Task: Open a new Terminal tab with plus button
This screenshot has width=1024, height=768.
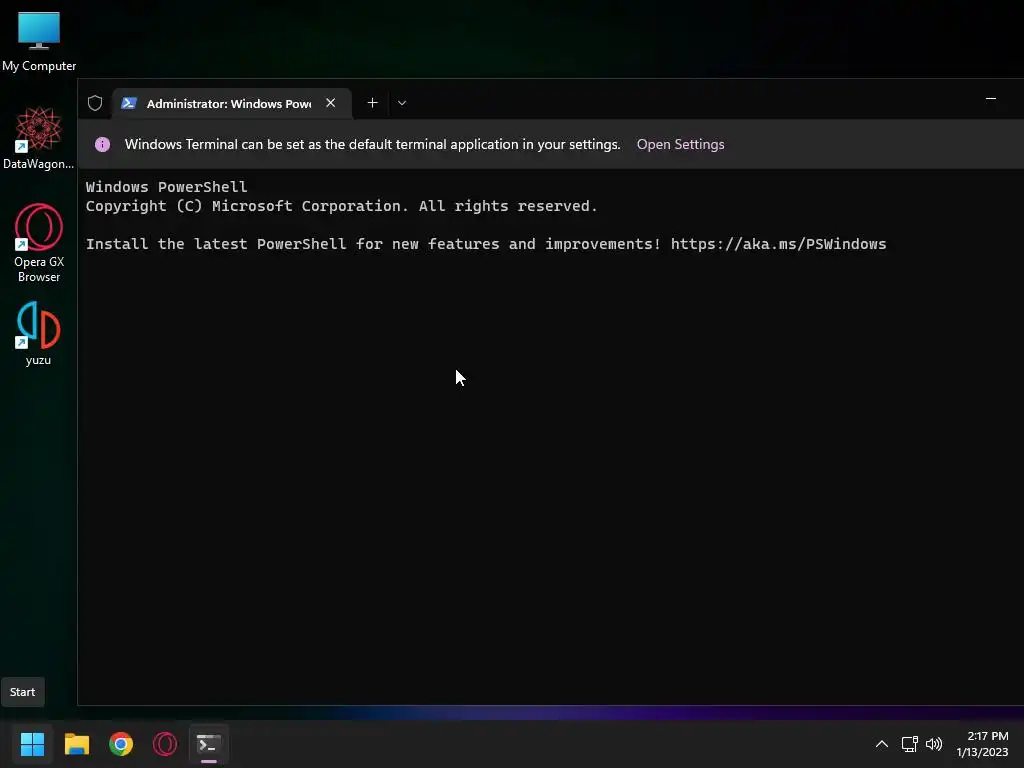Action: [372, 103]
